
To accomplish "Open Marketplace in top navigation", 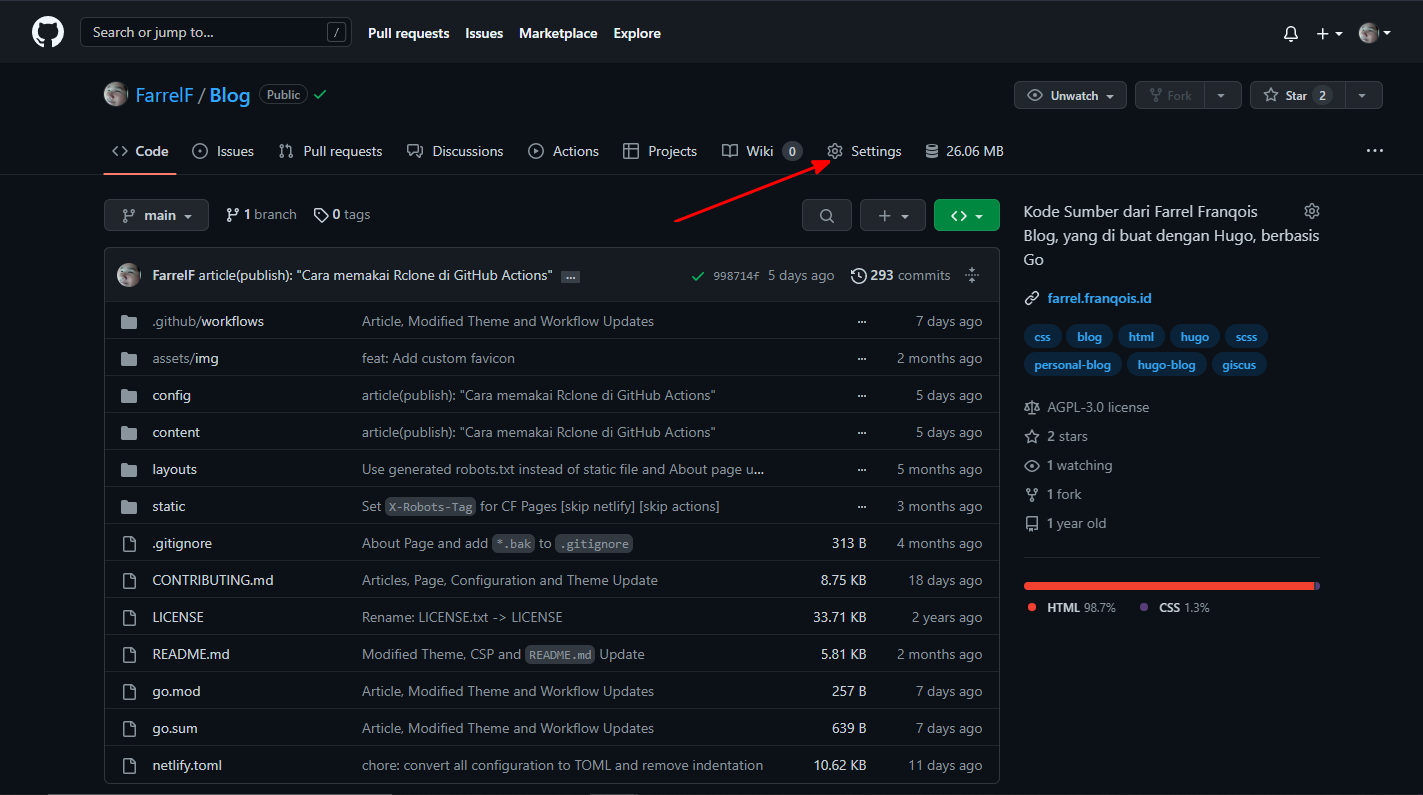I will tap(558, 33).
